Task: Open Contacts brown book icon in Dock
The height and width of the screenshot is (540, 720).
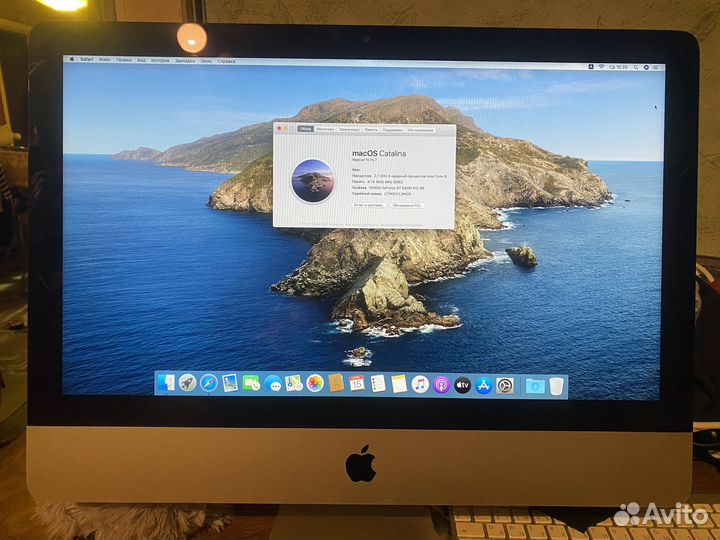Action: coord(336,383)
